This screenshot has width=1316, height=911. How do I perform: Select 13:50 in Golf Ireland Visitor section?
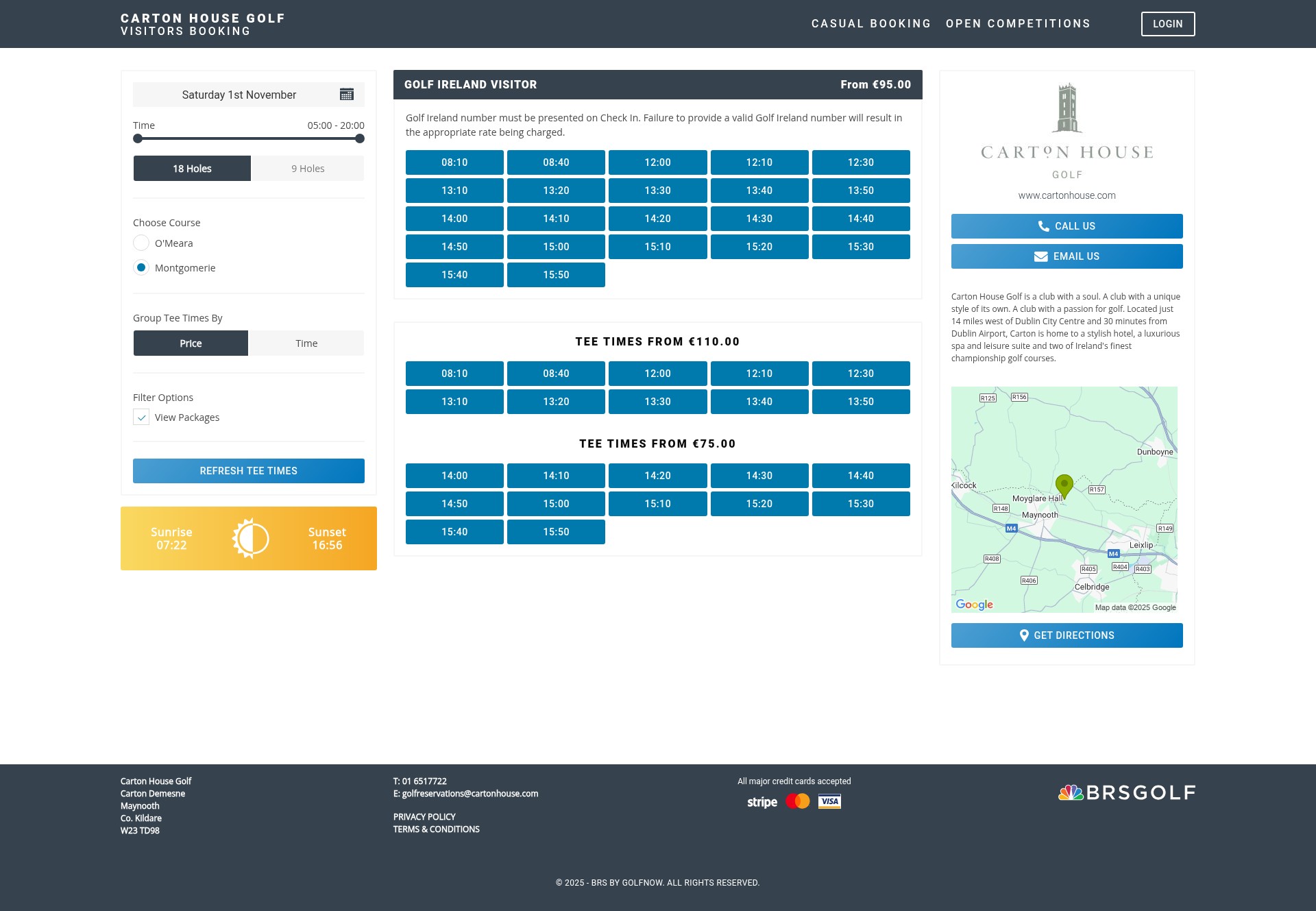(861, 191)
